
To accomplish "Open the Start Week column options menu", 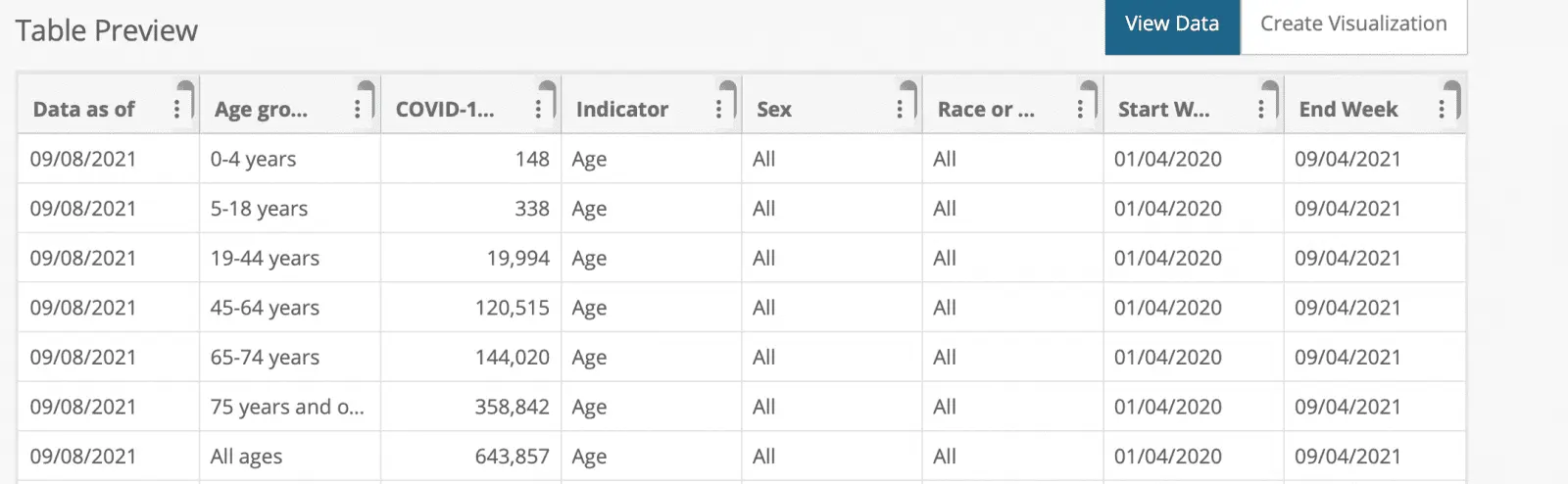I will click(x=1261, y=109).
